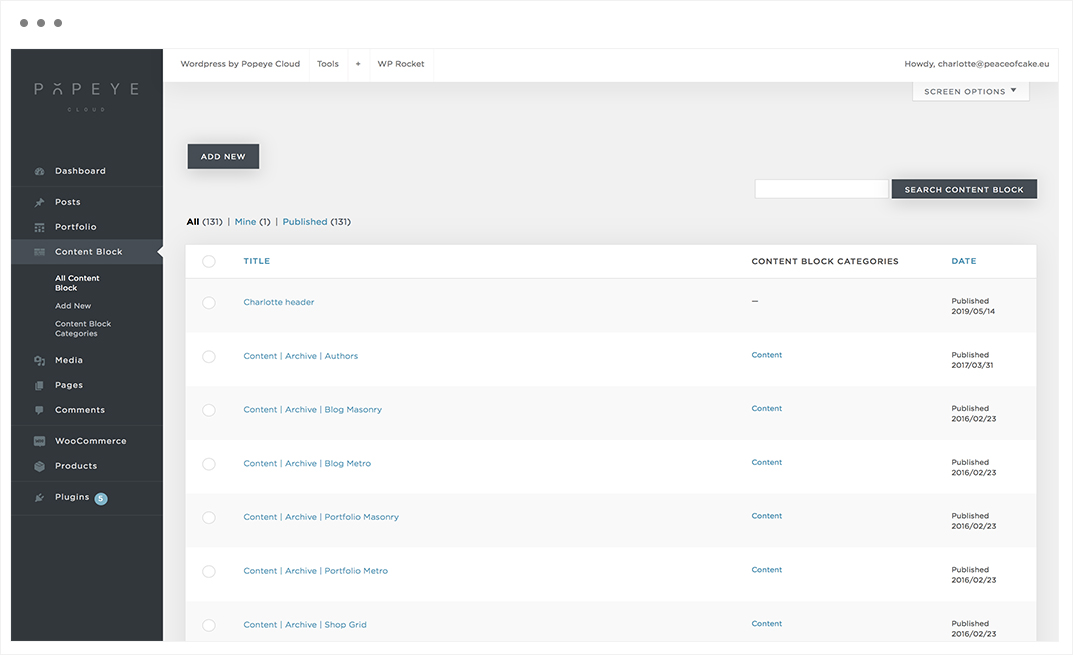Filter by Mine (1) link
Image resolution: width=1073 pixels, height=655 pixels.
click(253, 222)
